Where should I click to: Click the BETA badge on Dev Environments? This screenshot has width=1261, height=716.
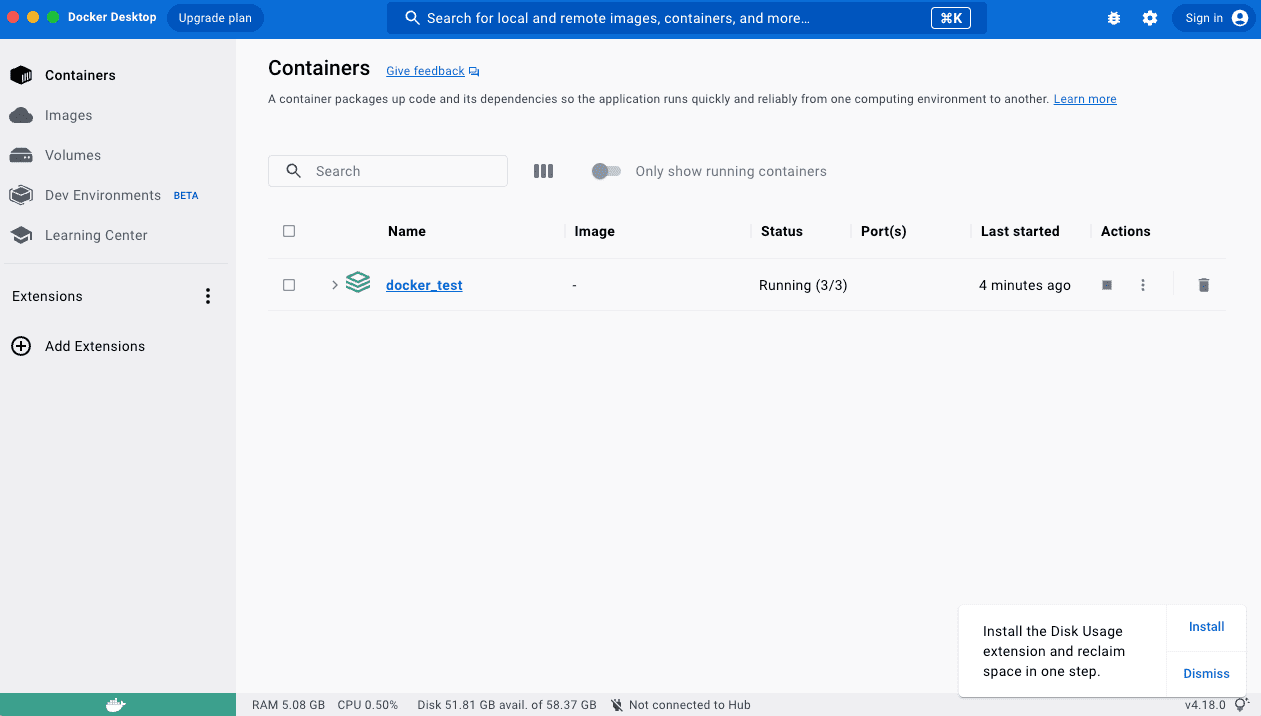[186, 196]
